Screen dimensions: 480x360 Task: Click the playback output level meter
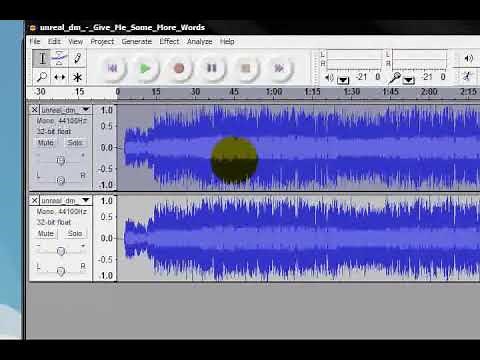(x=354, y=60)
